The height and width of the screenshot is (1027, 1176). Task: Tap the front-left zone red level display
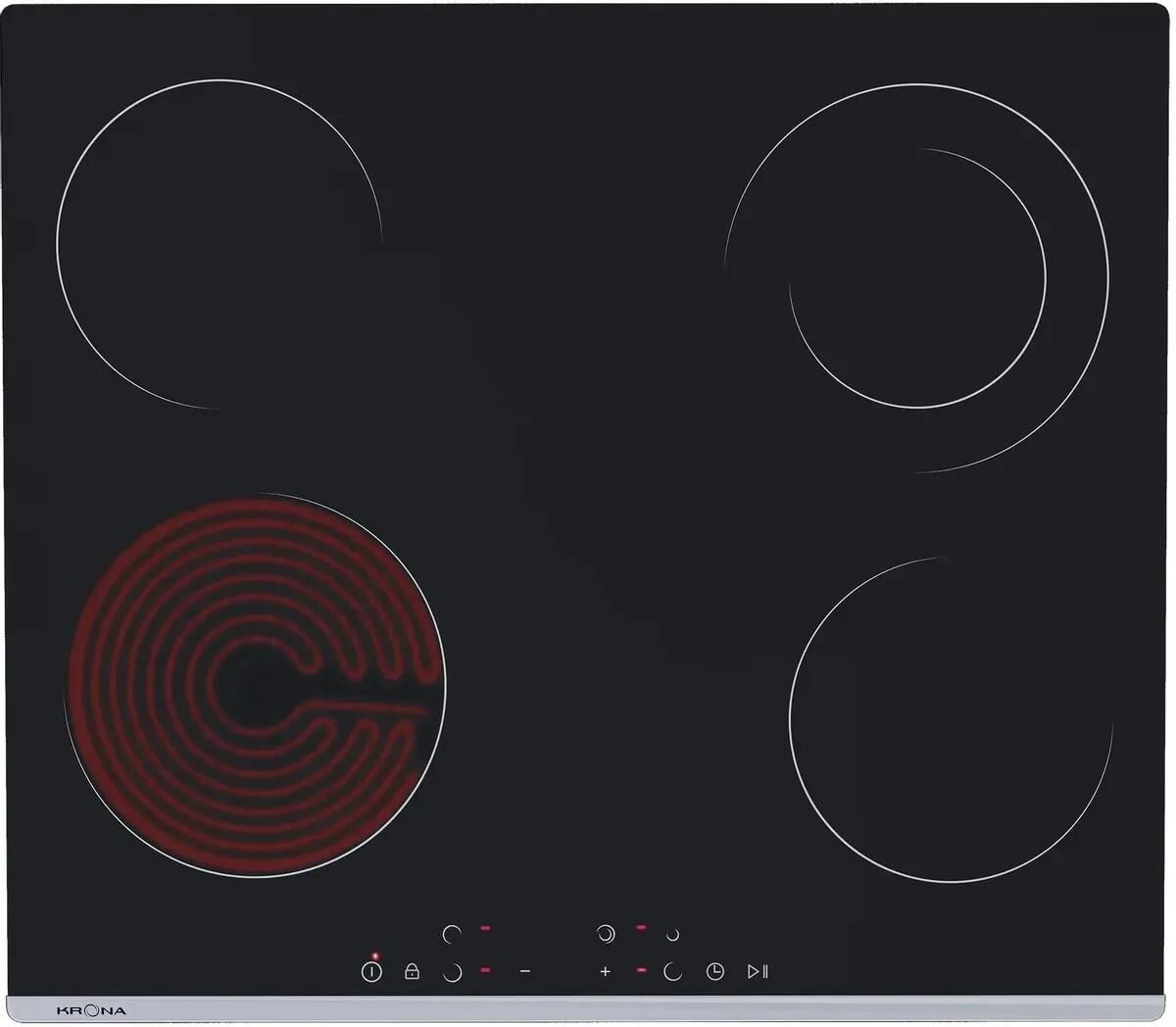tap(486, 970)
